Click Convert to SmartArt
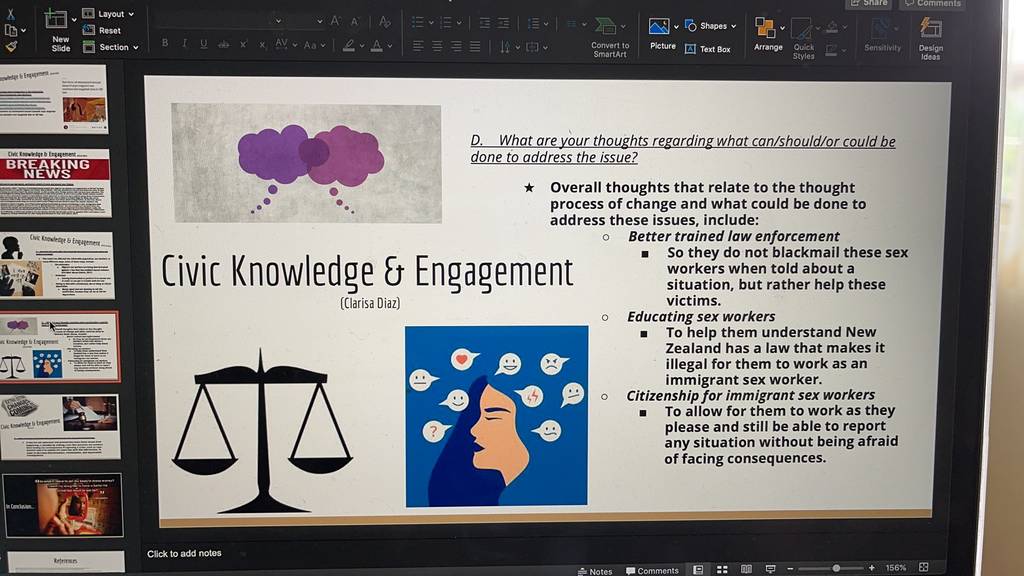Viewport: 1024px width, 576px height. (x=609, y=37)
